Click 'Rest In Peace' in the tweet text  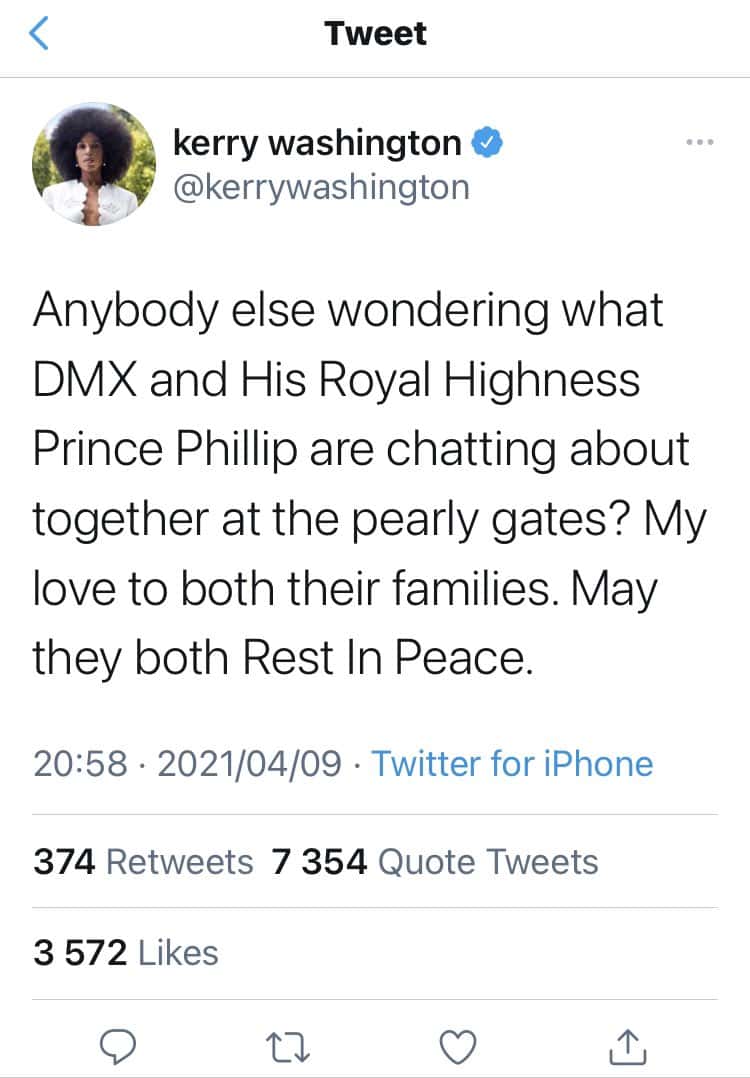(x=381, y=656)
